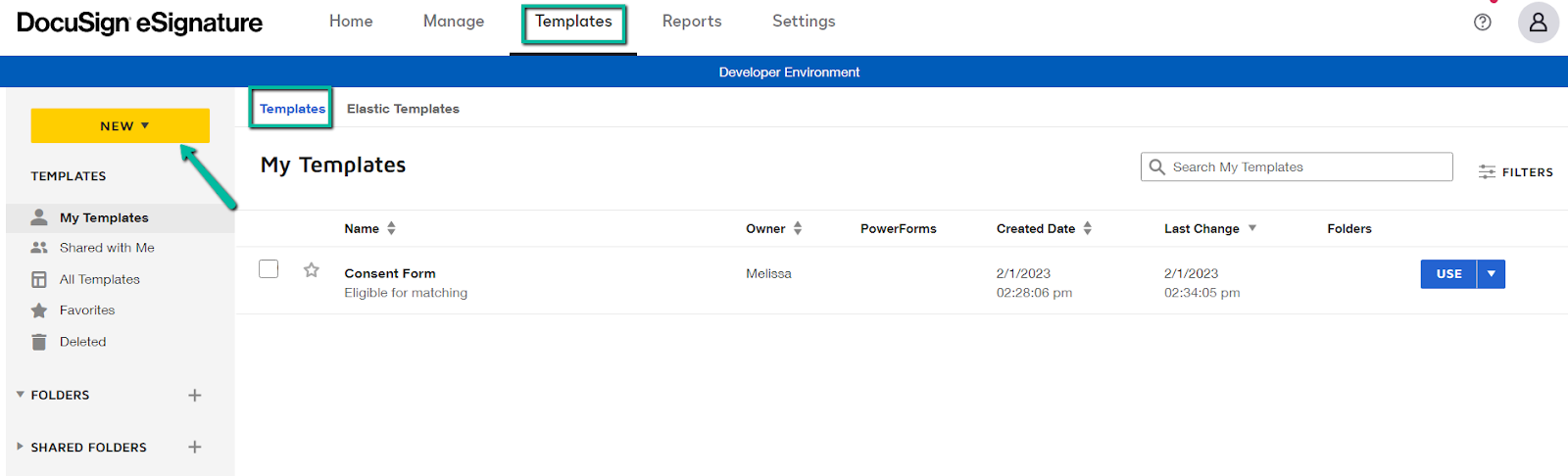Collapse the FOLDERS section triangle
This screenshot has width=1568, height=476.
[20, 395]
